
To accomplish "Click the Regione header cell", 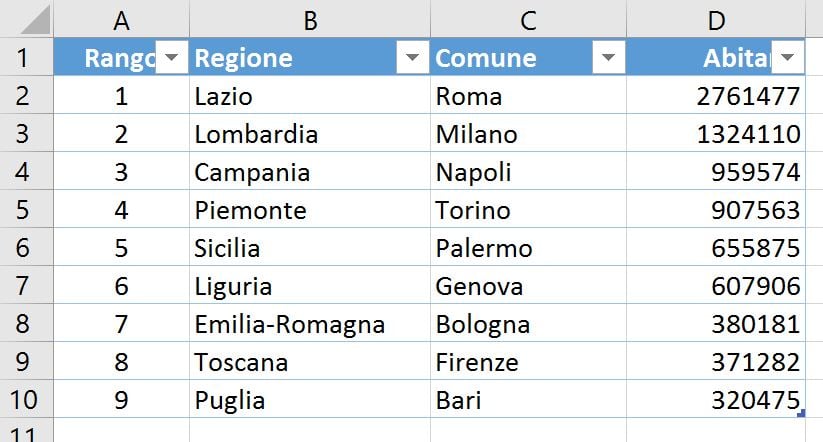I will coord(294,57).
